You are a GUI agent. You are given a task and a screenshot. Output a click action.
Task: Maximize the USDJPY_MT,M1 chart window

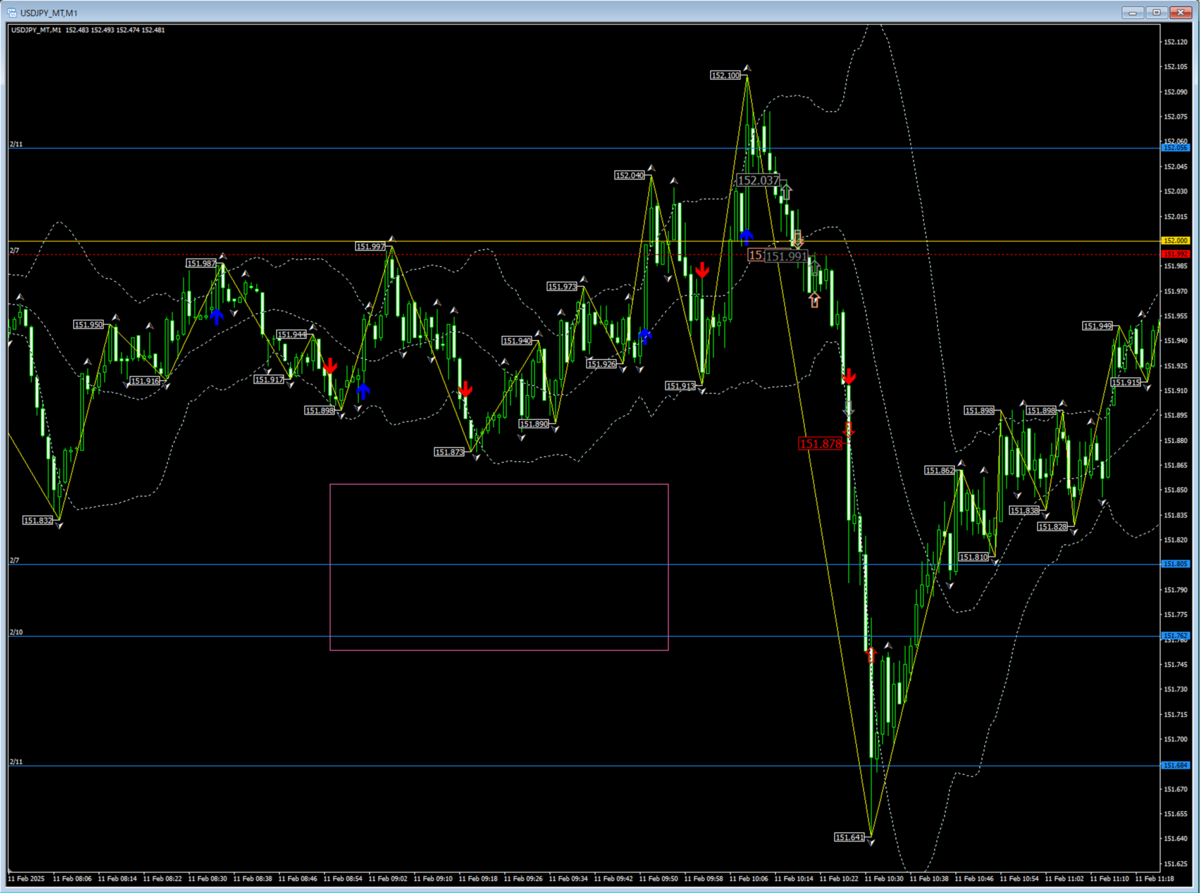(x=1156, y=11)
